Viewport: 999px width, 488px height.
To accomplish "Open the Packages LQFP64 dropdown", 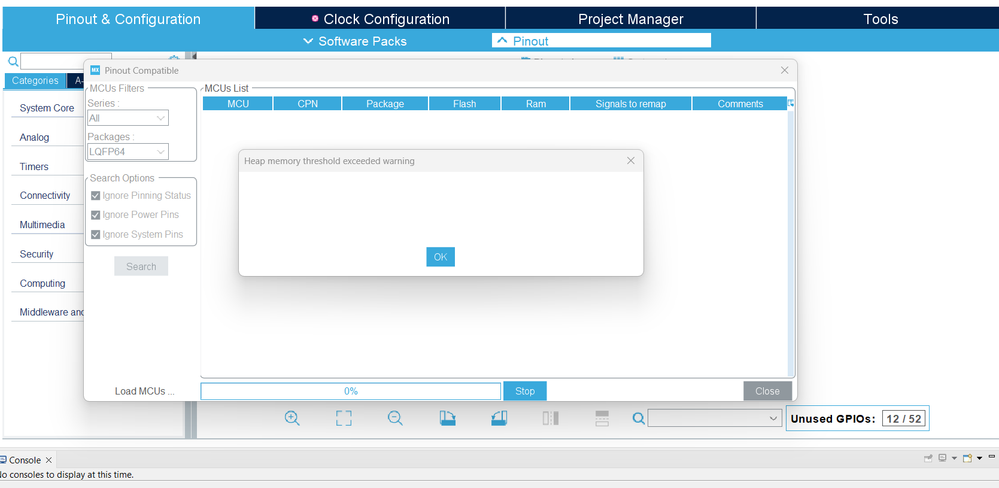I will (127, 152).
